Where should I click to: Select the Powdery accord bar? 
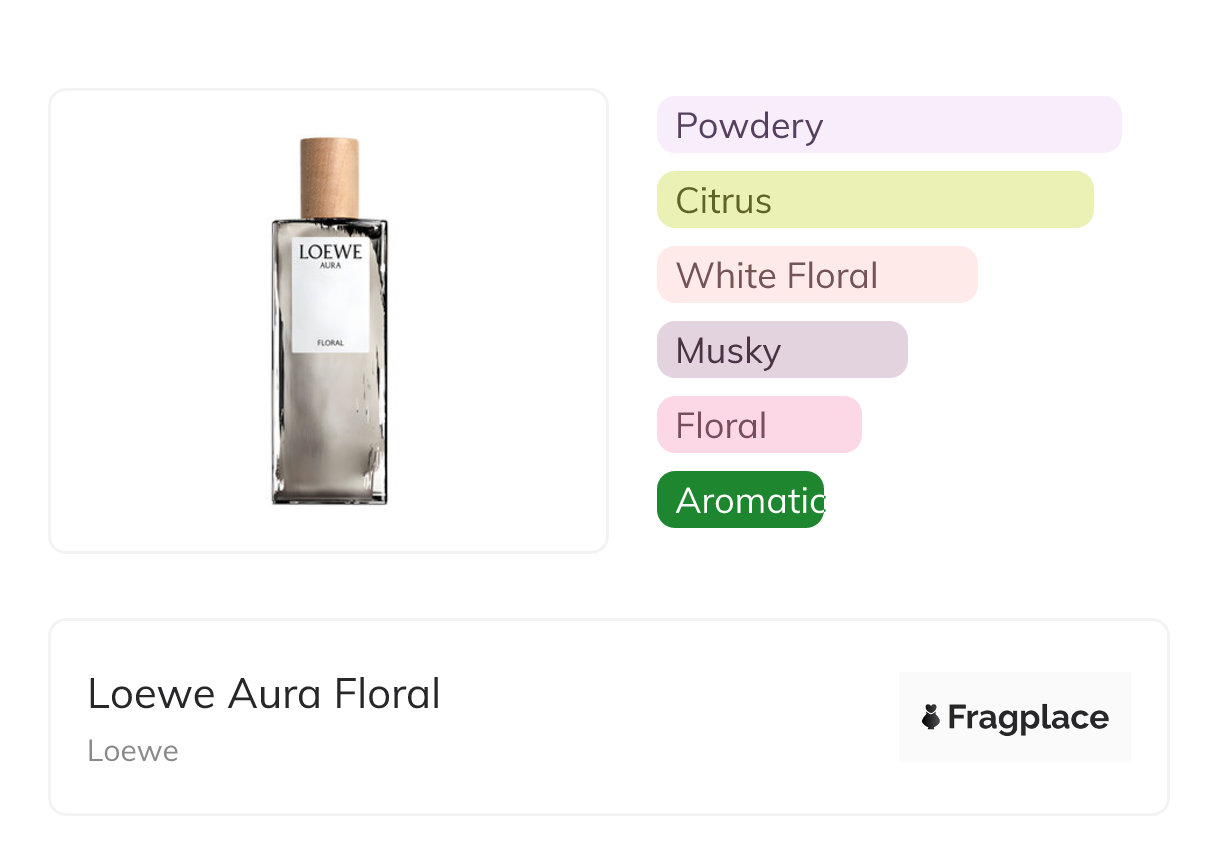tap(888, 125)
